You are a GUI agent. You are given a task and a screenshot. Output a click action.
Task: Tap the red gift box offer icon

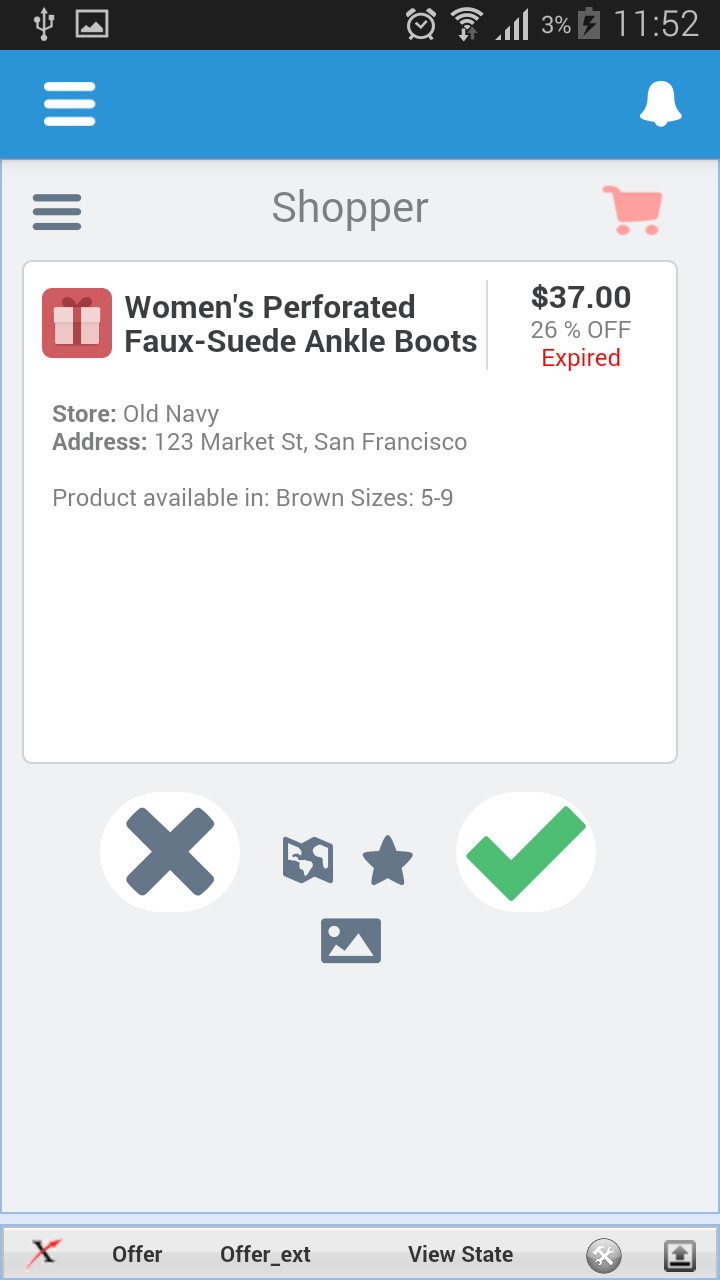(x=77, y=323)
